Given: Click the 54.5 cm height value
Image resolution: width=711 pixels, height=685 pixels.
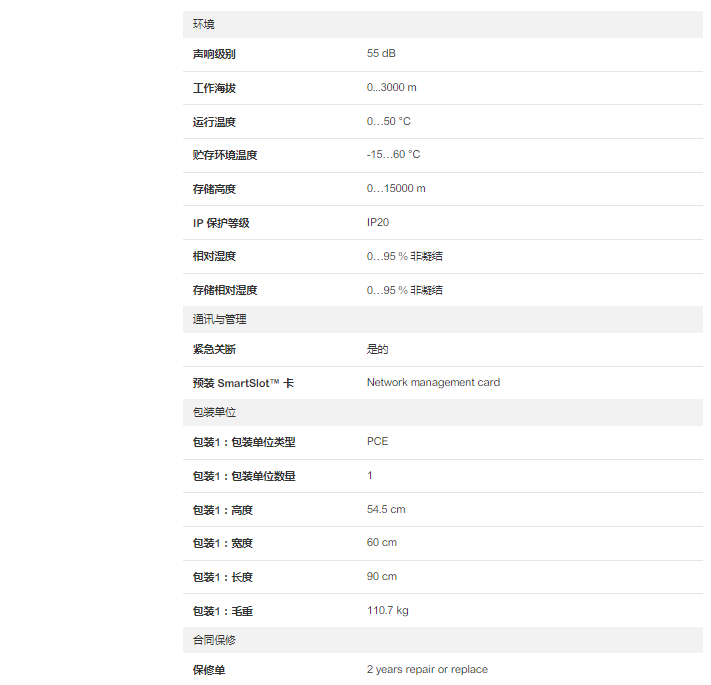Looking at the screenshot, I should [386, 509].
